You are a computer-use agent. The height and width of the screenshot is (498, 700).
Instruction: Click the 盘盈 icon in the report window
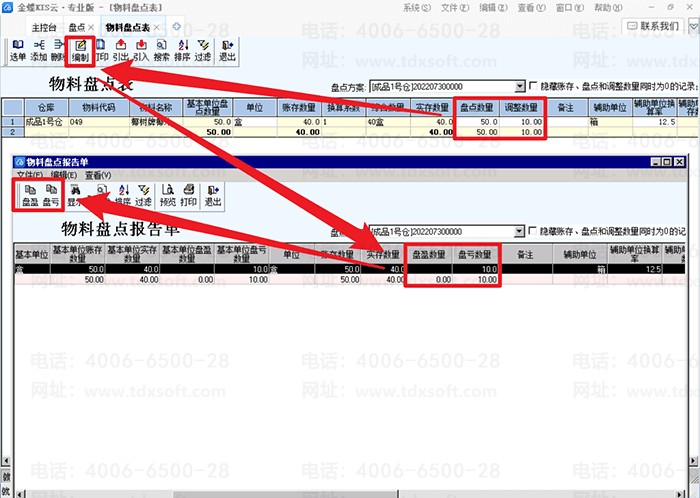30,195
